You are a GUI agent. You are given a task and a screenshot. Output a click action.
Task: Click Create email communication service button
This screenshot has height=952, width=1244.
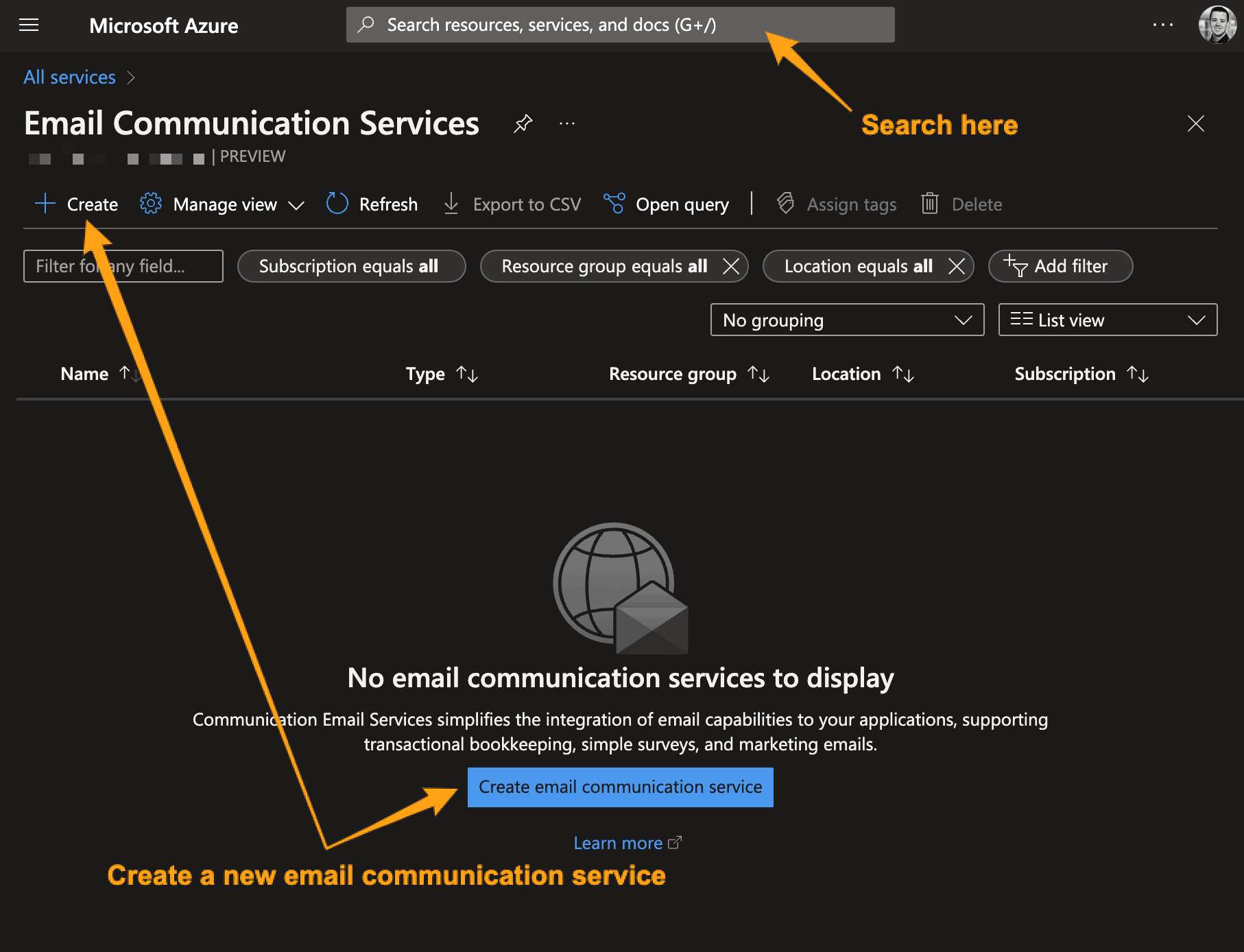(620, 787)
